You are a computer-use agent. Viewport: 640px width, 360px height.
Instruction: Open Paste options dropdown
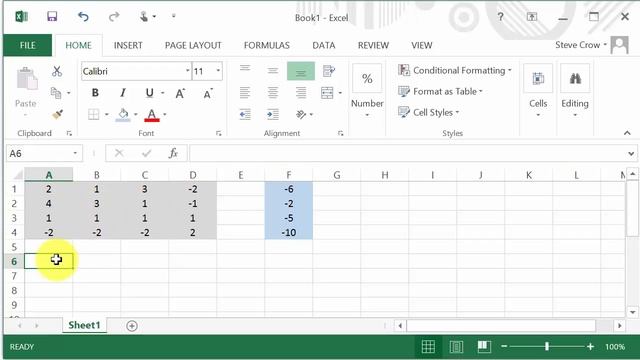click(x=25, y=115)
